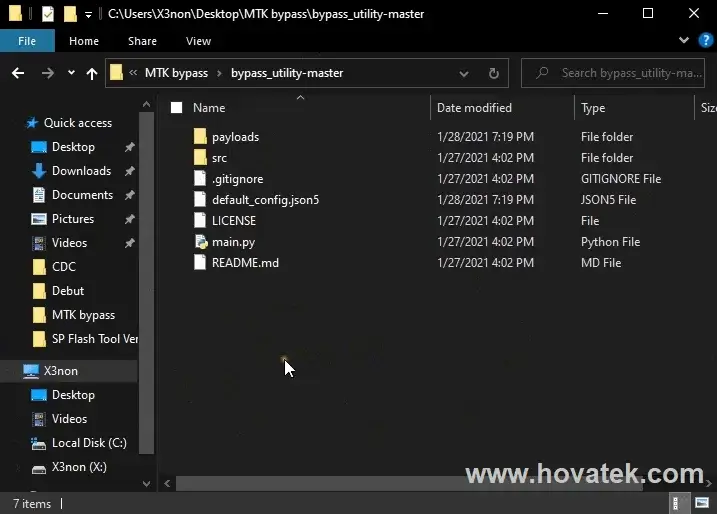The height and width of the screenshot is (514, 717).
Task: Open Customize Quick Access Toolbar dropdown
Action: pyautogui.click(x=88, y=15)
